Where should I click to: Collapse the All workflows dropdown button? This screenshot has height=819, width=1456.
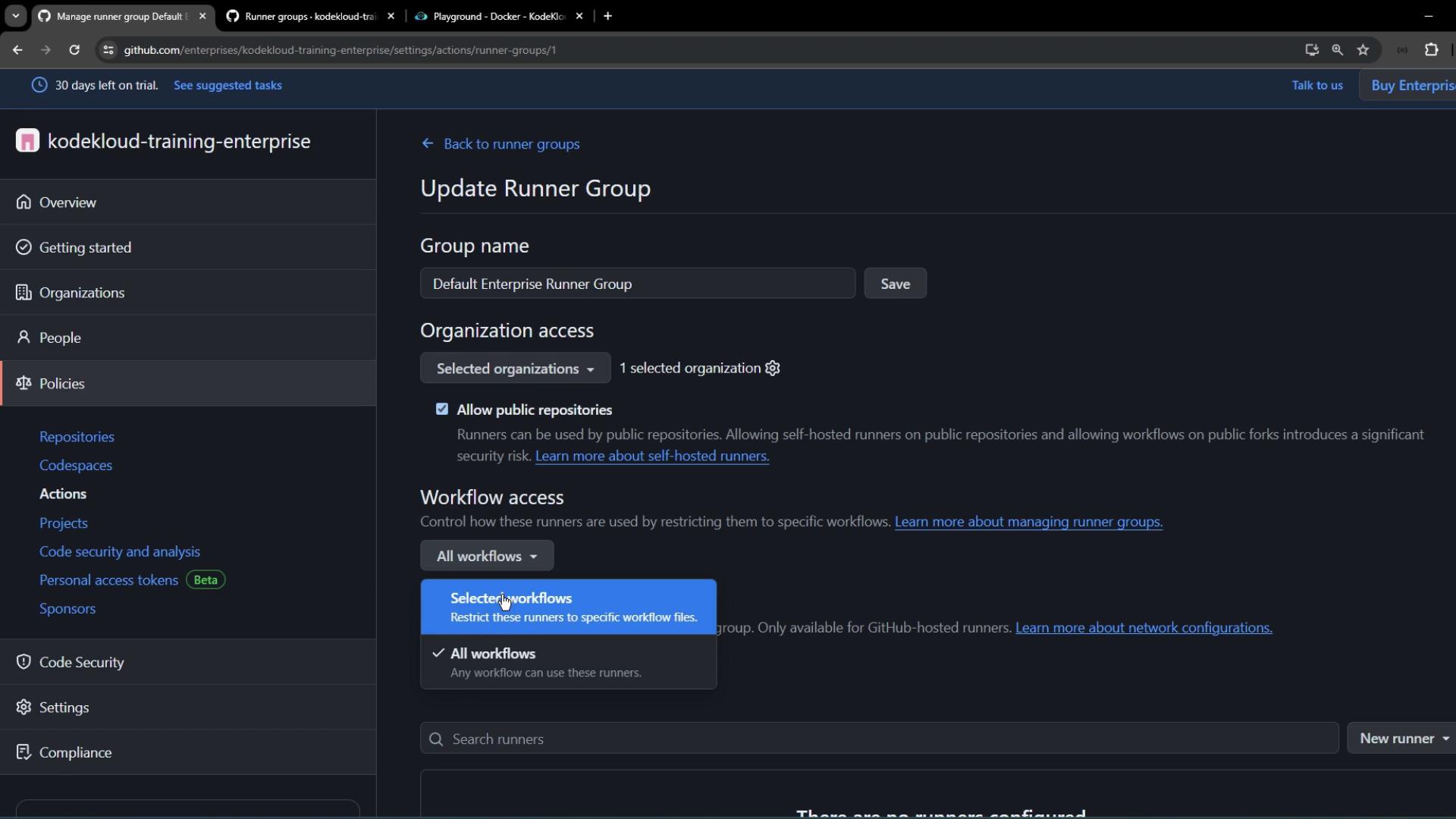point(487,556)
